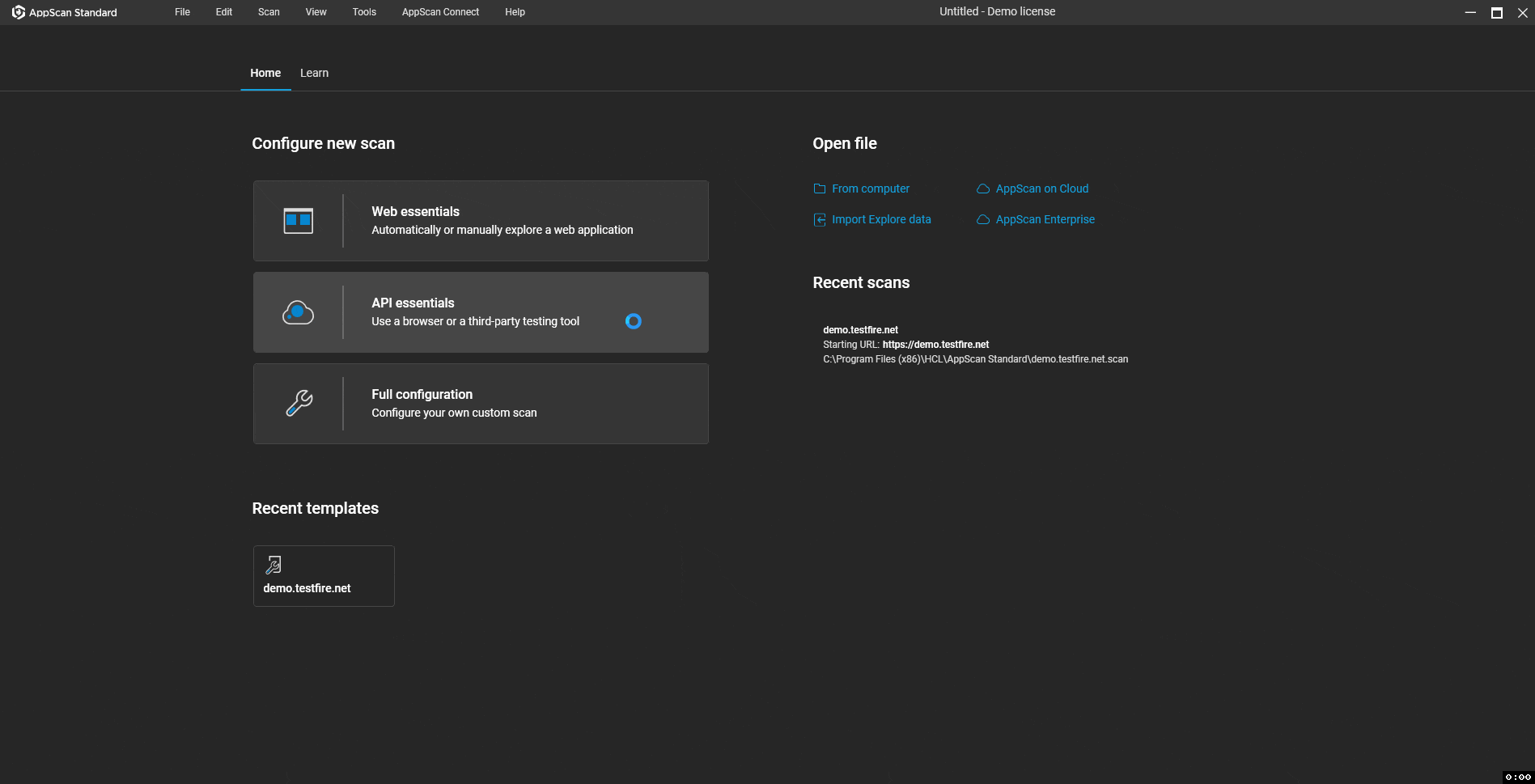The image size is (1535, 784).
Task: Click the import icon beside Import Explore data
Action: [x=820, y=219]
